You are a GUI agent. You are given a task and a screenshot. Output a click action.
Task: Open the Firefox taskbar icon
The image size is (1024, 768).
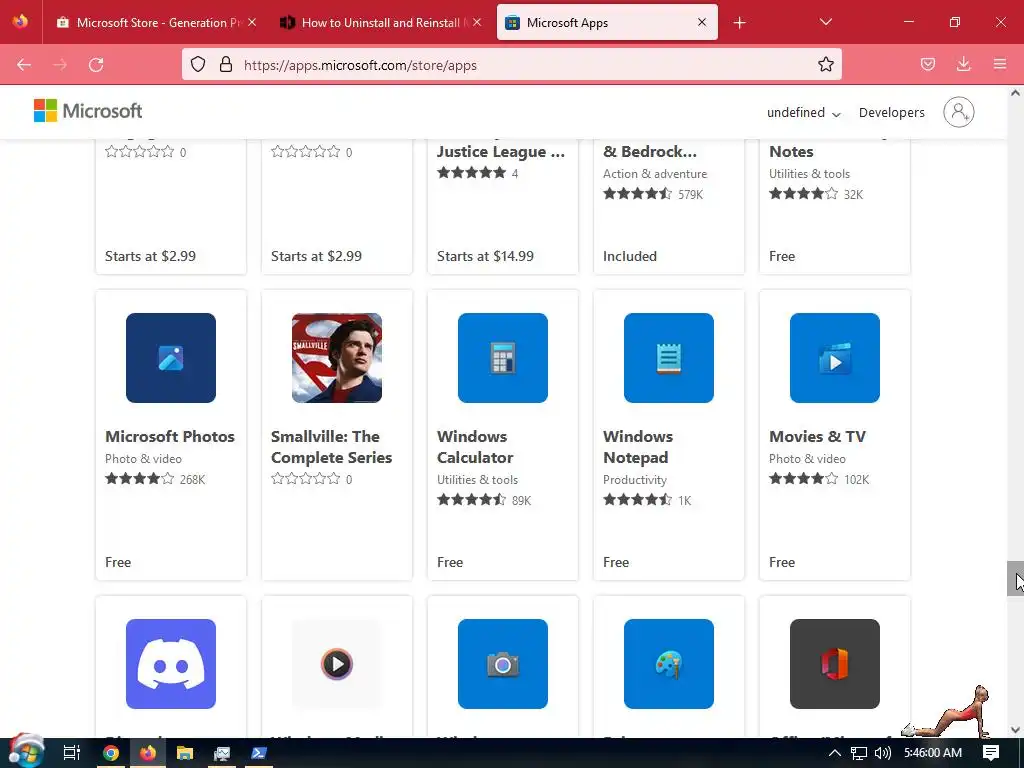[x=148, y=753]
